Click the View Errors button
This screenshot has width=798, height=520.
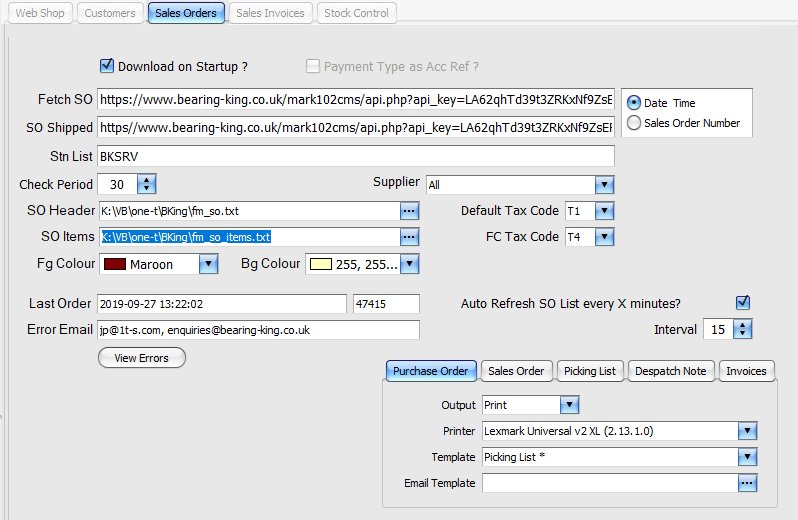point(141,357)
